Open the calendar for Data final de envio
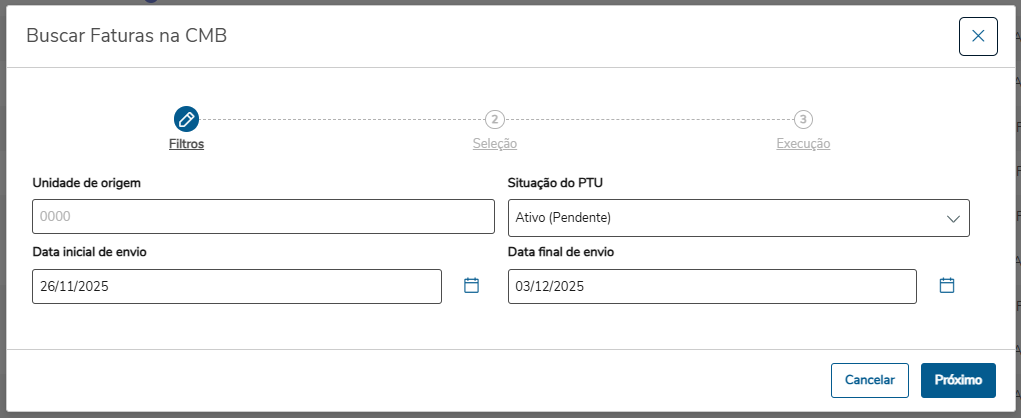This screenshot has height=418, width=1021. click(947, 286)
